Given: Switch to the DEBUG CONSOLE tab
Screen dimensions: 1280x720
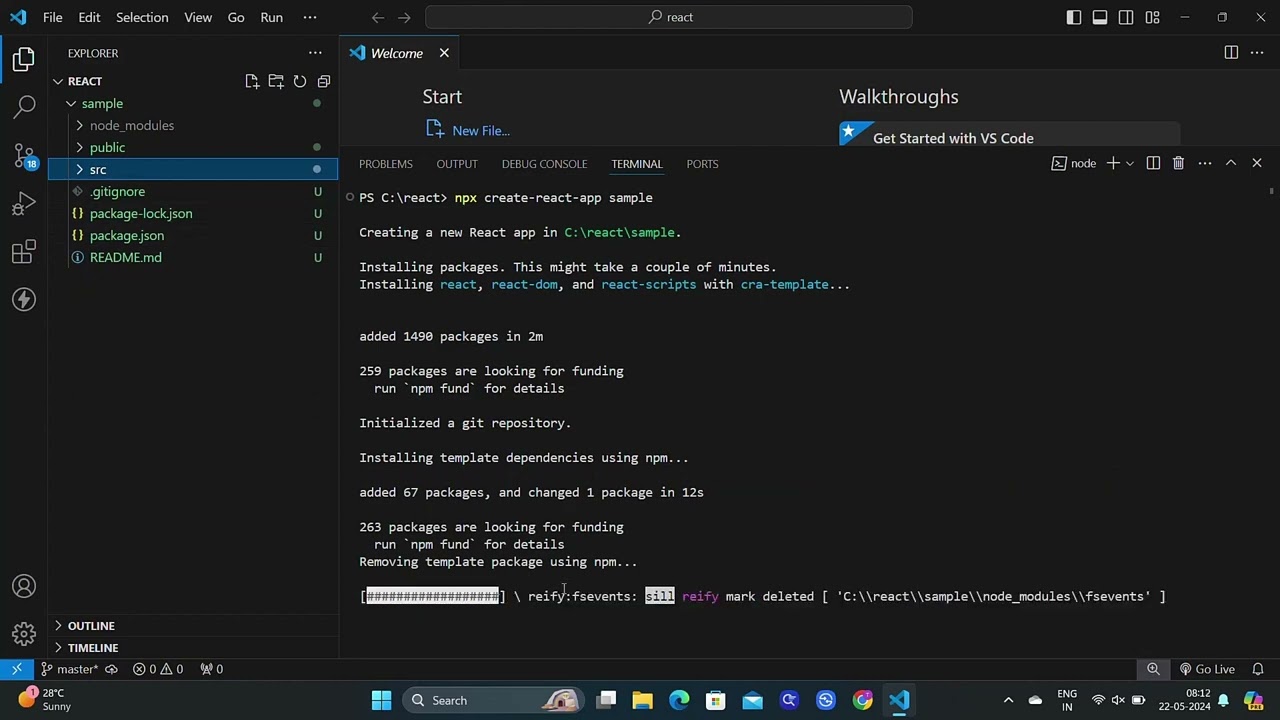Looking at the screenshot, I should click(x=544, y=163).
